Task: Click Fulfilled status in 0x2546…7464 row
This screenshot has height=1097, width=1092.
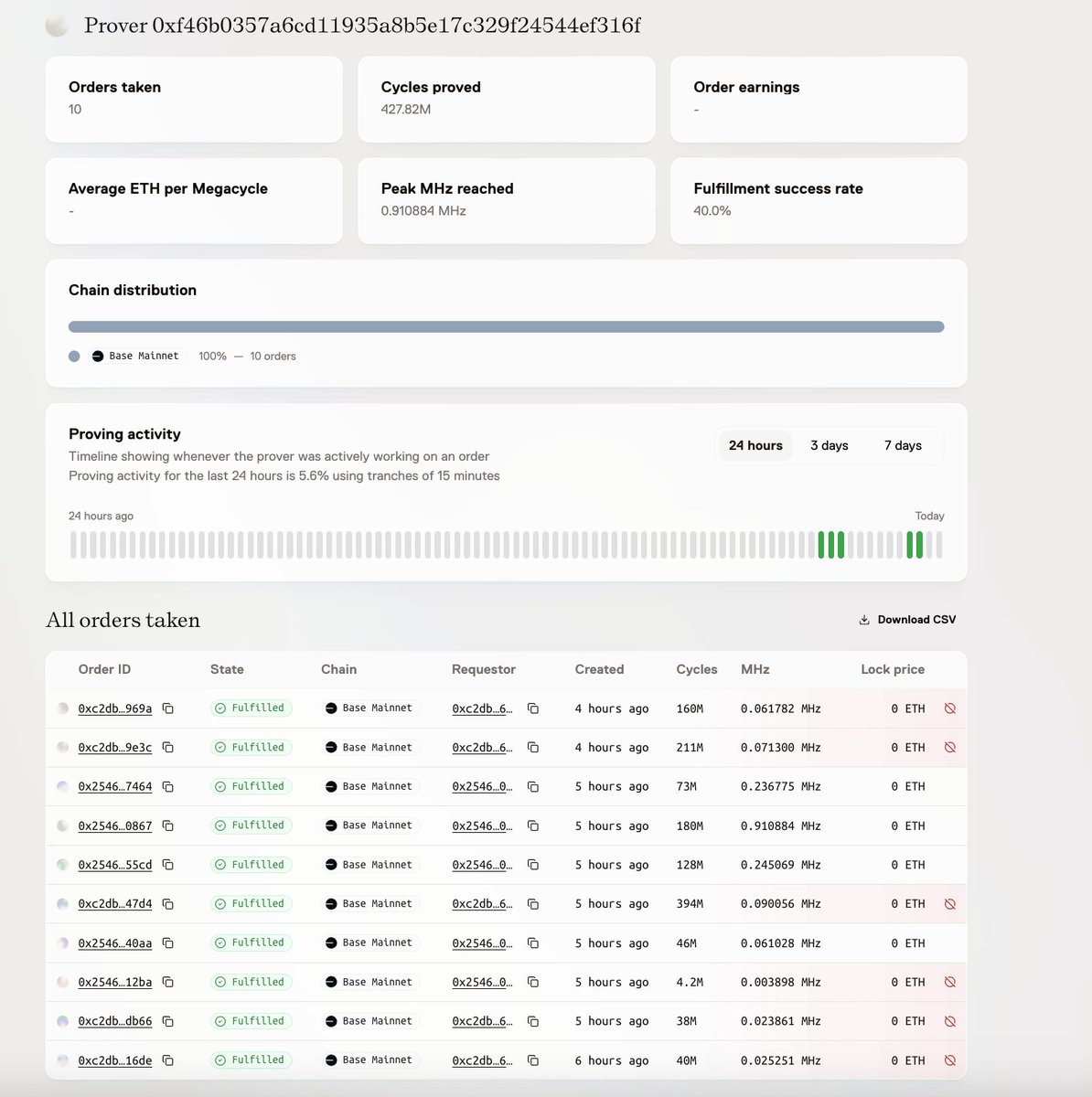Action: click(x=251, y=786)
